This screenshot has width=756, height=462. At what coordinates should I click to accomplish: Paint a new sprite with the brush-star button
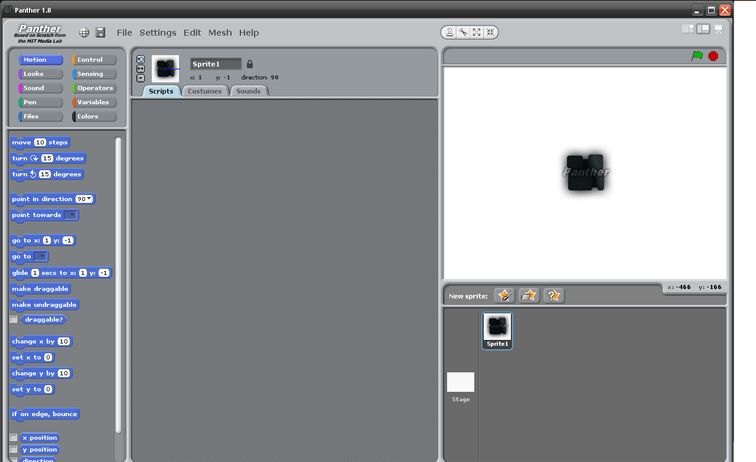point(504,295)
